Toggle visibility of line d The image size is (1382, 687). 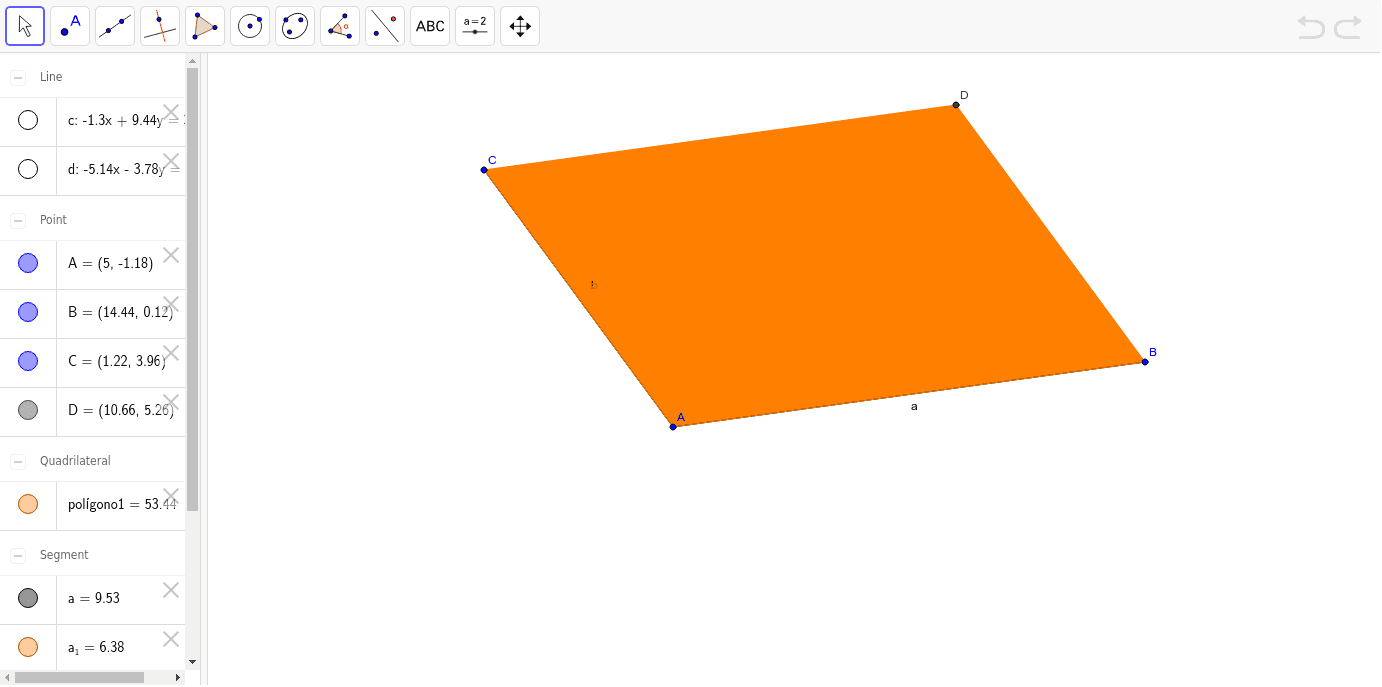28,169
